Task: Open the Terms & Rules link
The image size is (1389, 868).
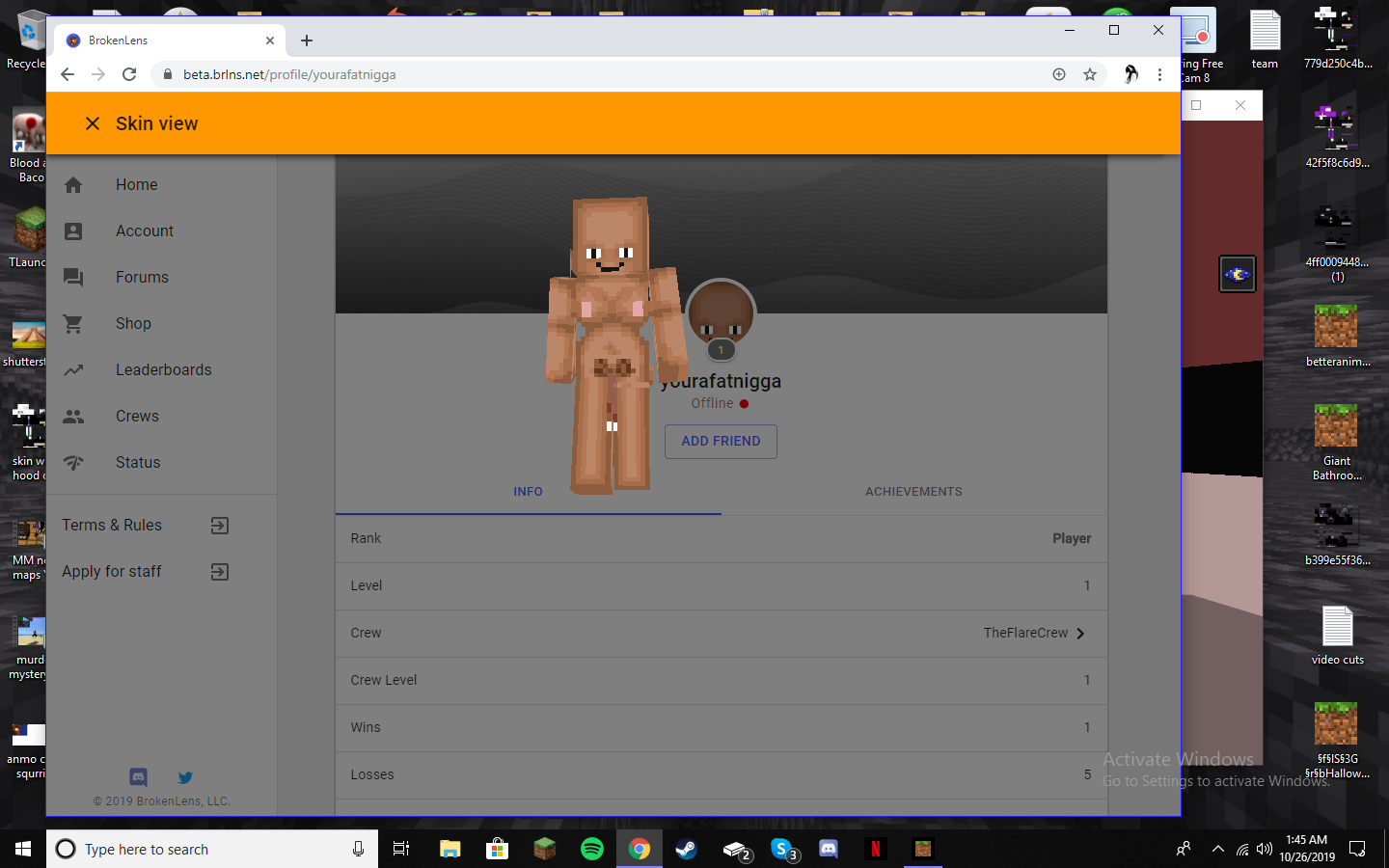Action: (x=112, y=526)
